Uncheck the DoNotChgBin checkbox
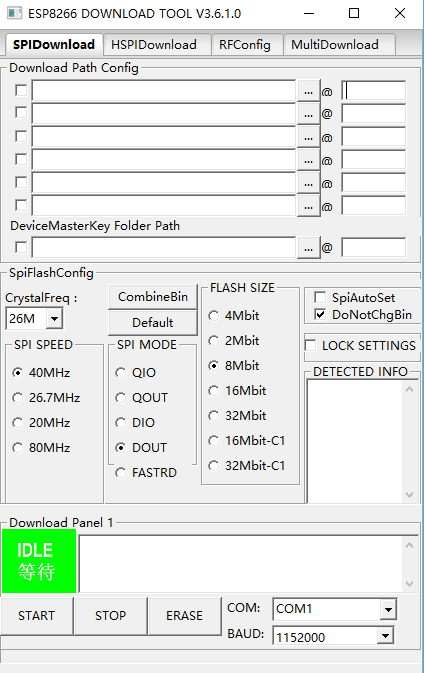Screen dimensions: 424x673 (x=320, y=314)
